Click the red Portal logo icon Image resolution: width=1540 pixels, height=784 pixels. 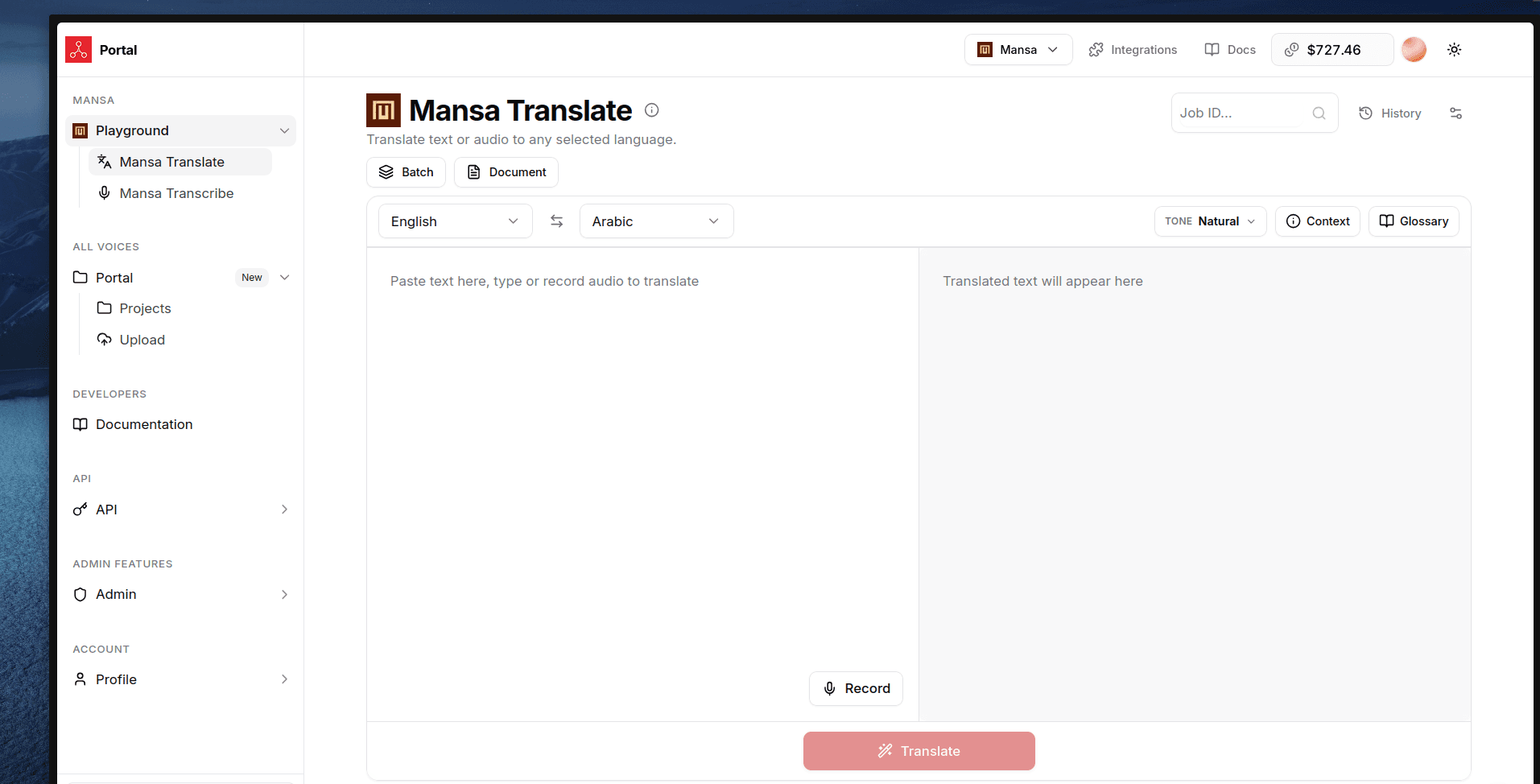tap(79, 50)
